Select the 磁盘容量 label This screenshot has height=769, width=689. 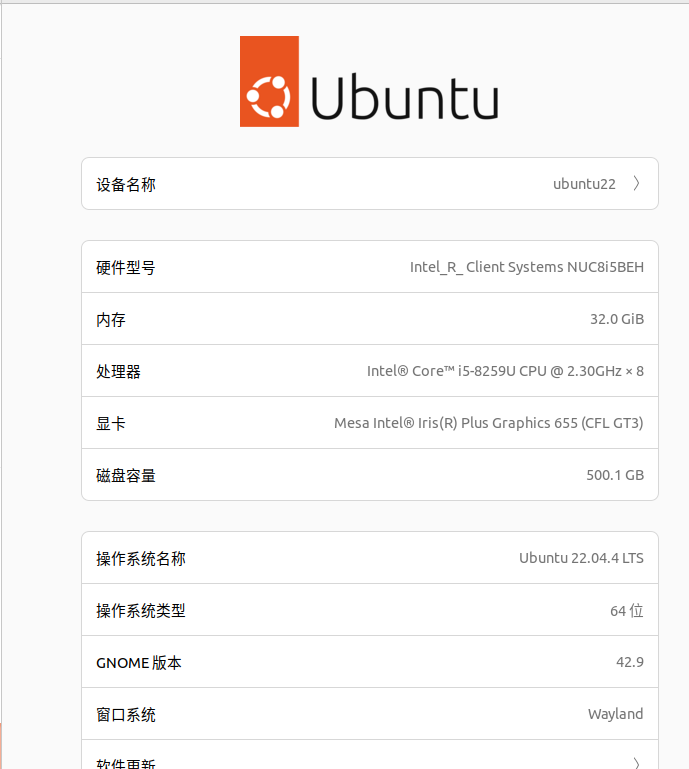[x=126, y=476]
